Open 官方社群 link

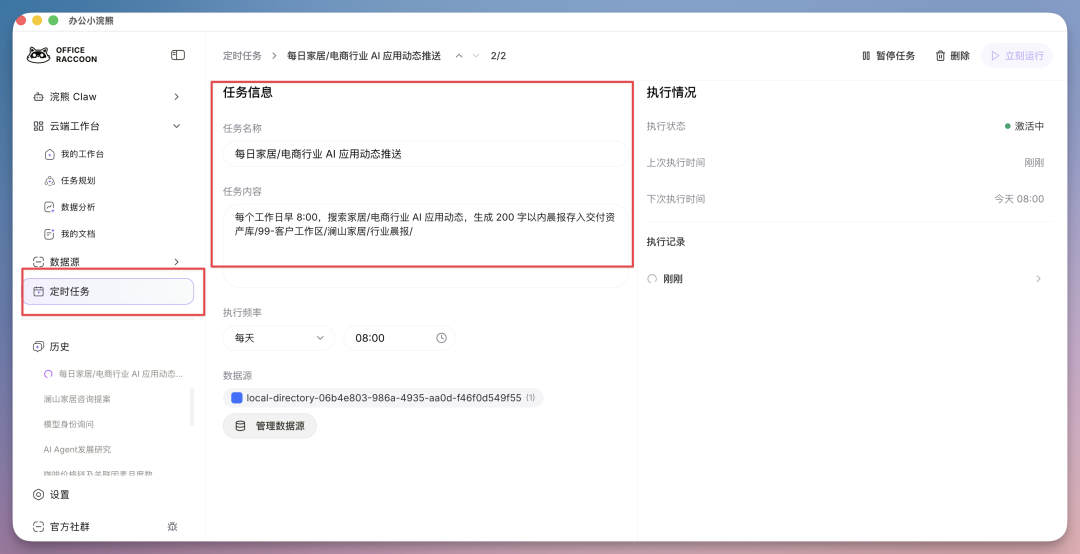tap(70, 526)
